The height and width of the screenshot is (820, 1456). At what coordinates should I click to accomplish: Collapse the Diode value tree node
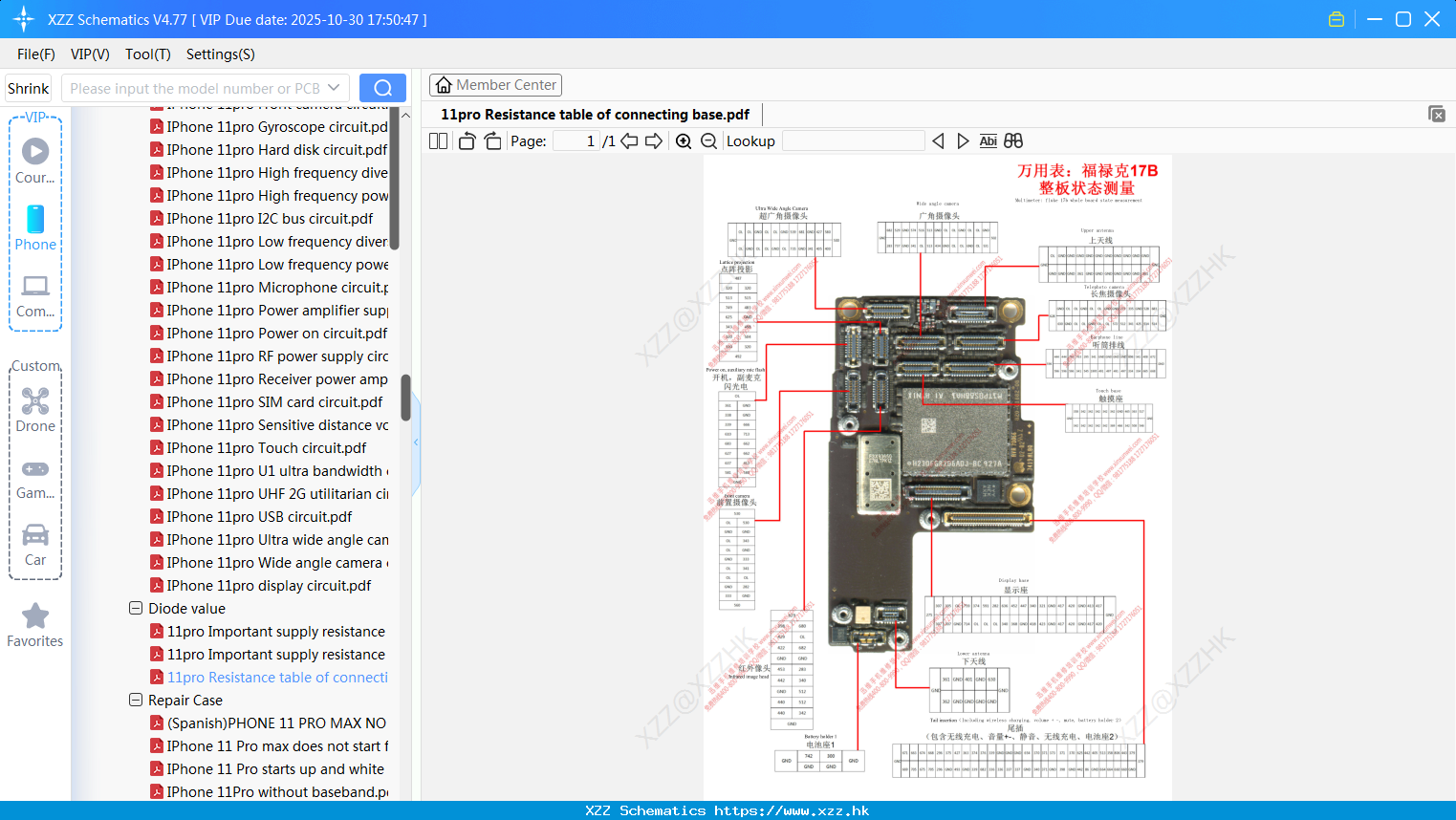(136, 608)
